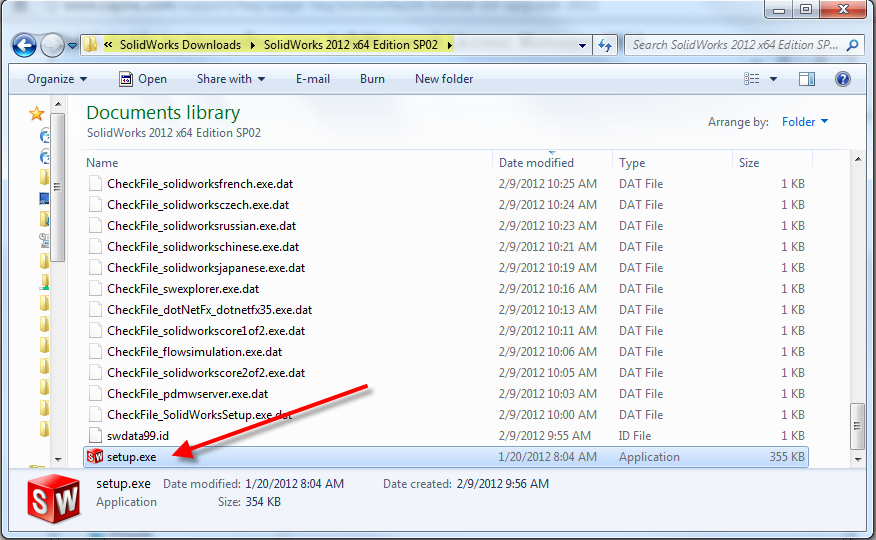This screenshot has height=540, width=876.
Task: Open the Organize dropdown menu
Action: click(x=57, y=79)
